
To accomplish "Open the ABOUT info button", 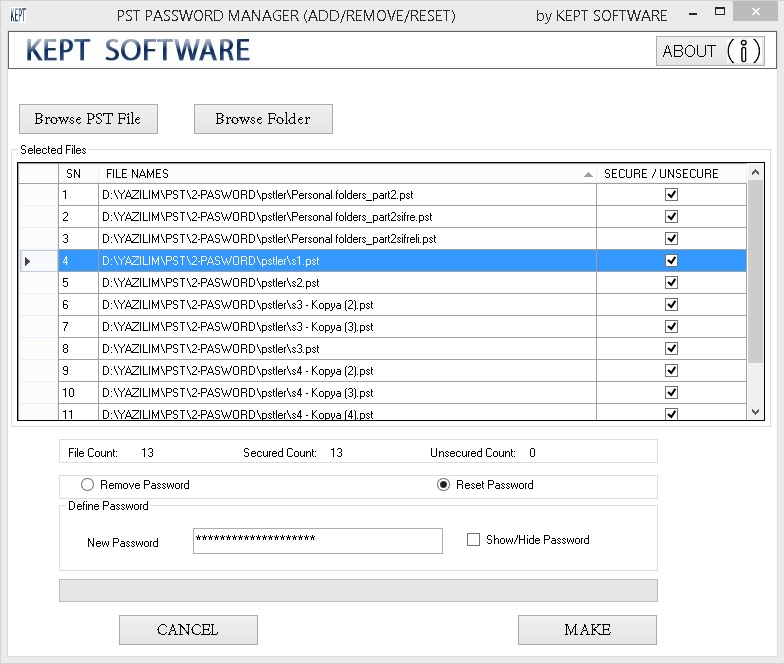I will 710,51.
